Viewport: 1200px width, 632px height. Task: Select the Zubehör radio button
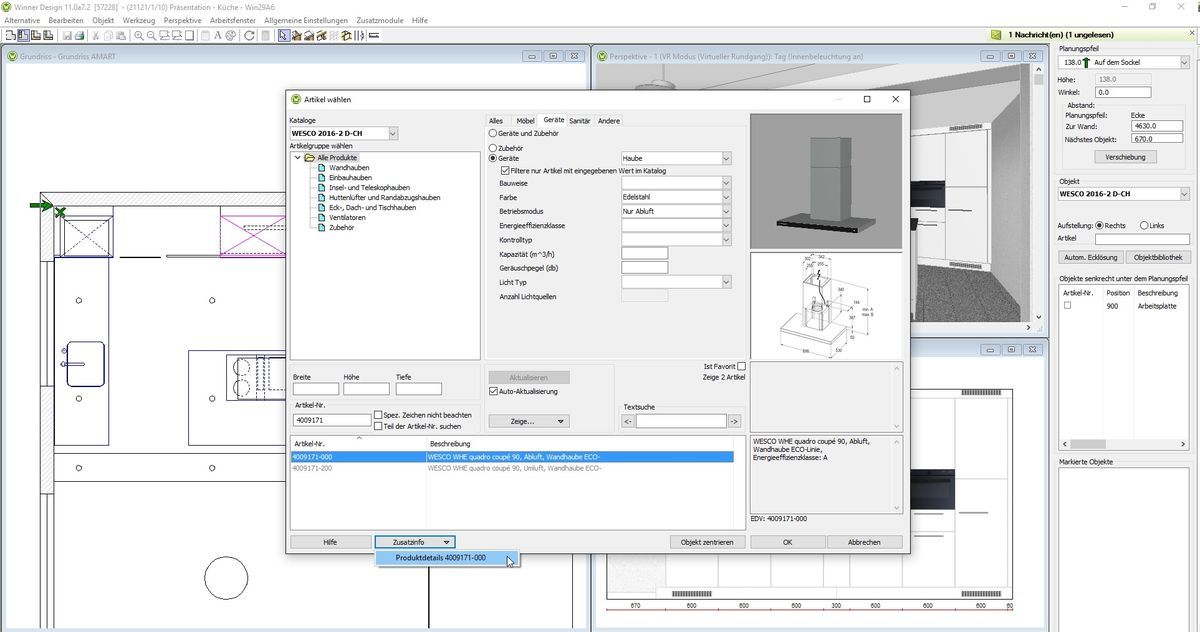coord(492,147)
